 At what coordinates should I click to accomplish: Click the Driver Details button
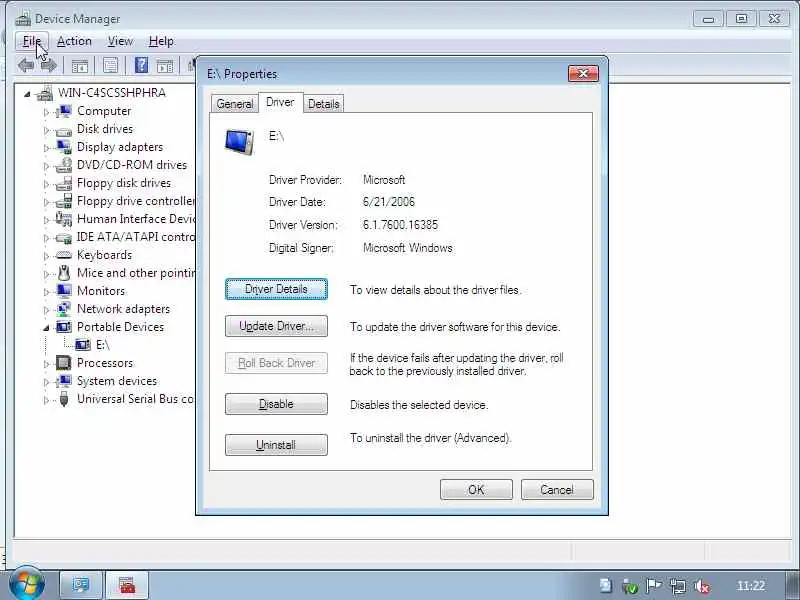click(x=276, y=289)
